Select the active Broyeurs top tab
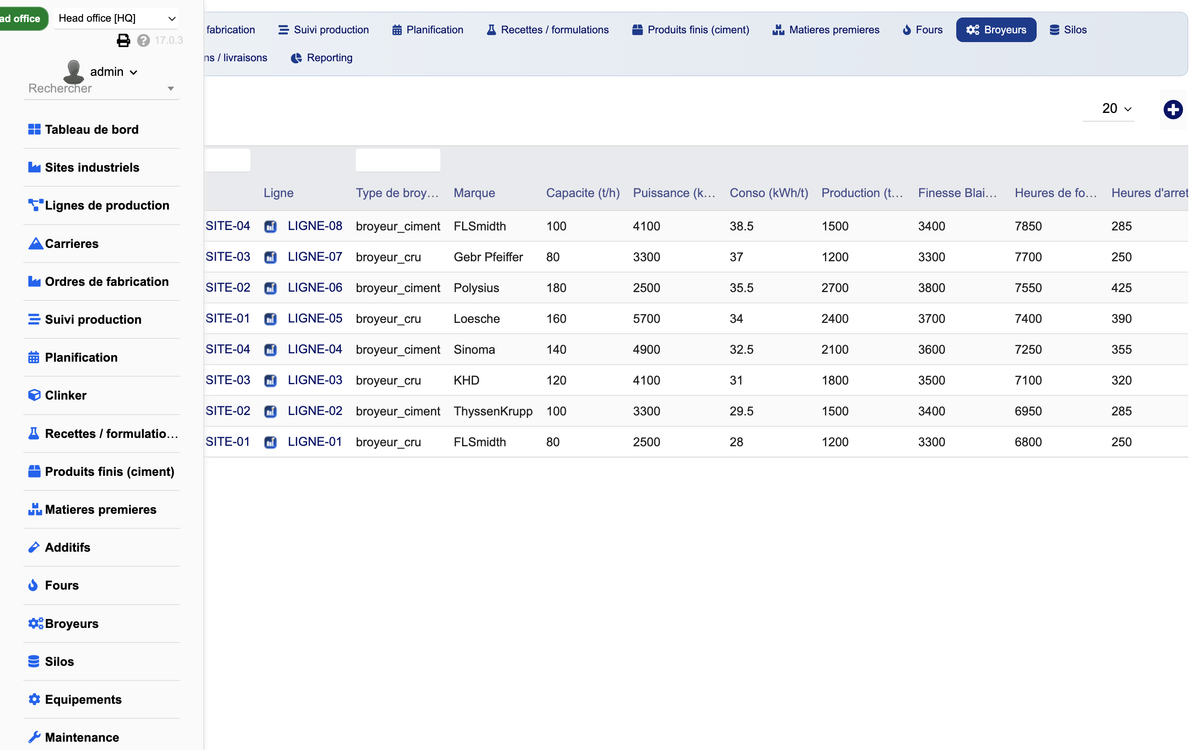This screenshot has width=1200, height=750. click(x=996, y=30)
